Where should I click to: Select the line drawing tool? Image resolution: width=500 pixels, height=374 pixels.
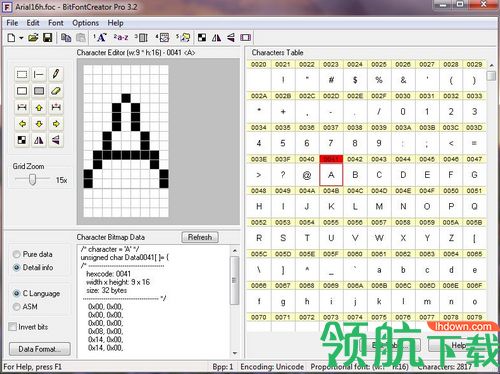[x=39, y=74]
